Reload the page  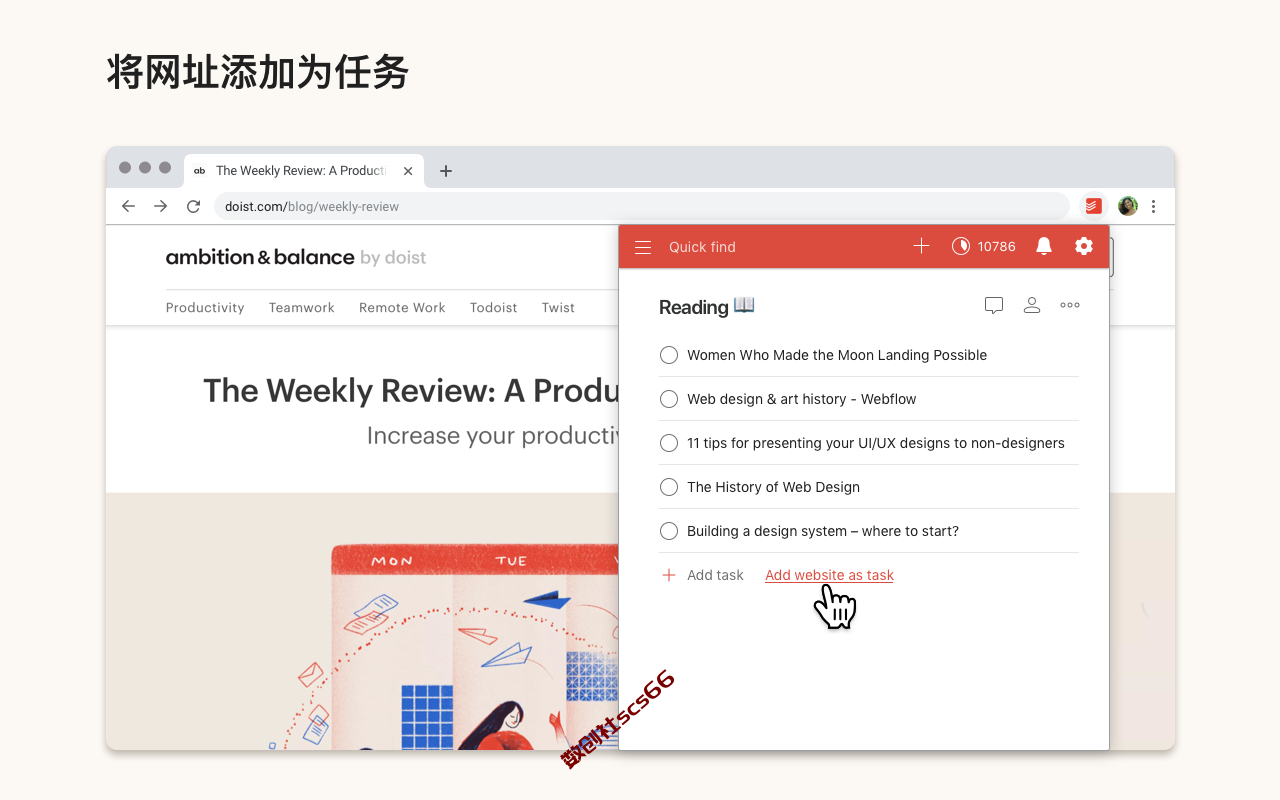point(193,206)
